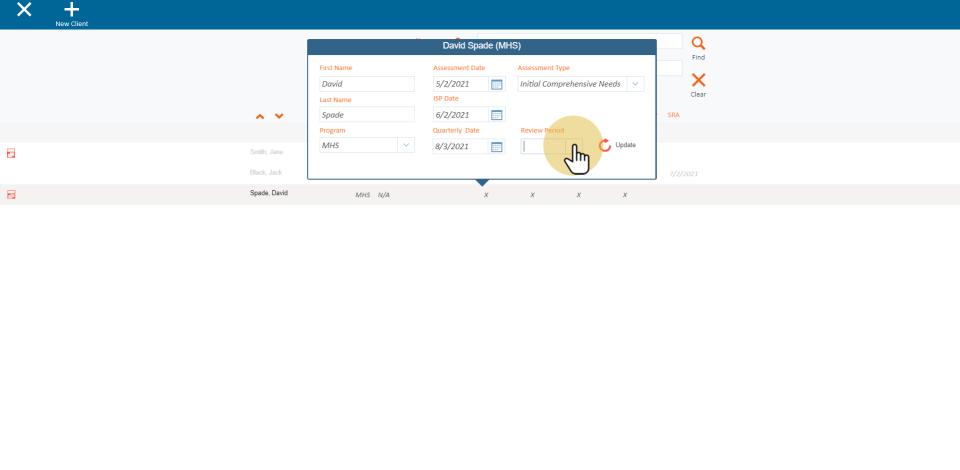Click the X close icon in top bar
Image resolution: width=960 pixels, height=470 pixels.
coord(24,10)
